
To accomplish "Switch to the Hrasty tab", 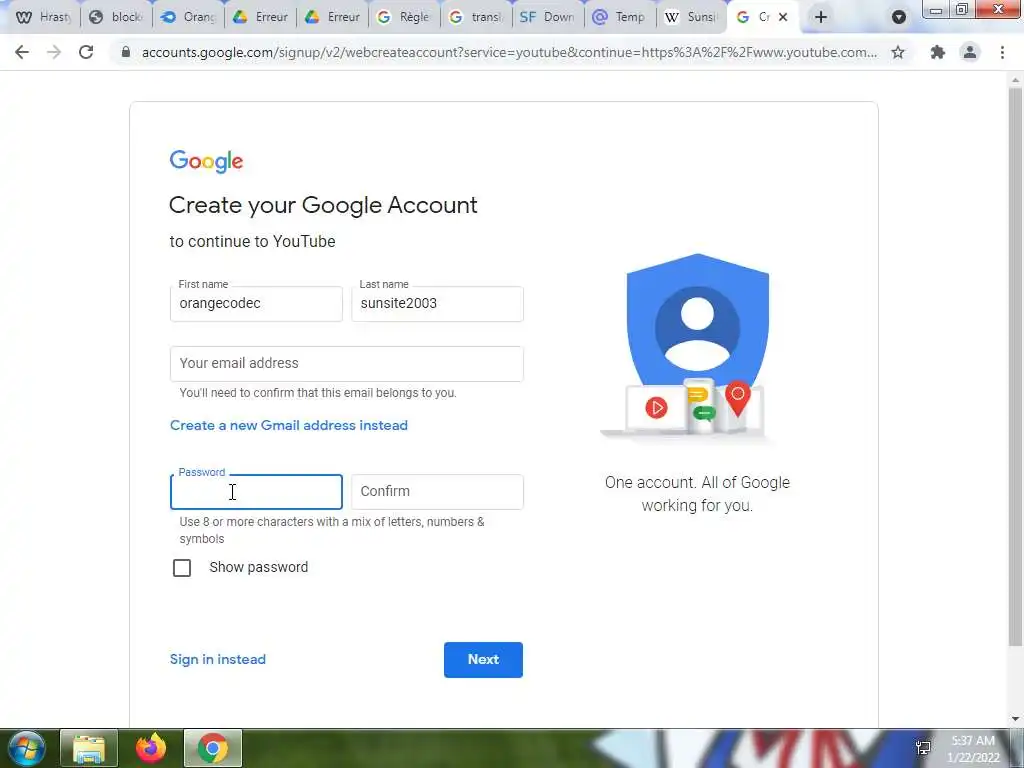I will point(44,17).
